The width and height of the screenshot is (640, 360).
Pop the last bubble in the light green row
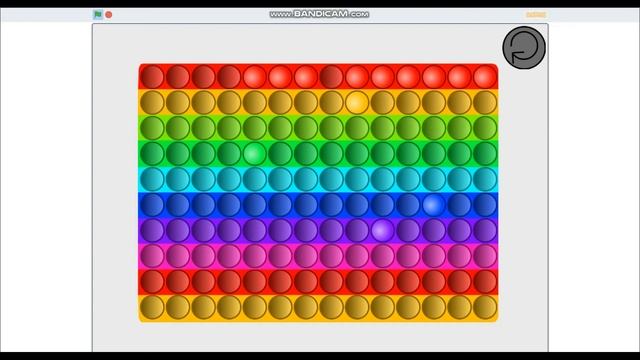(485, 128)
